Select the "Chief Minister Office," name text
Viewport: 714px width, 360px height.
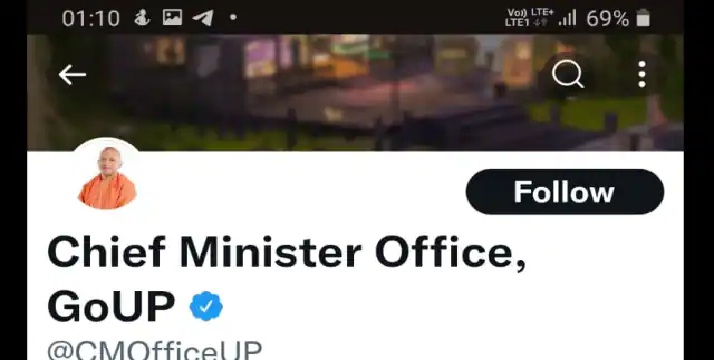click(x=286, y=253)
